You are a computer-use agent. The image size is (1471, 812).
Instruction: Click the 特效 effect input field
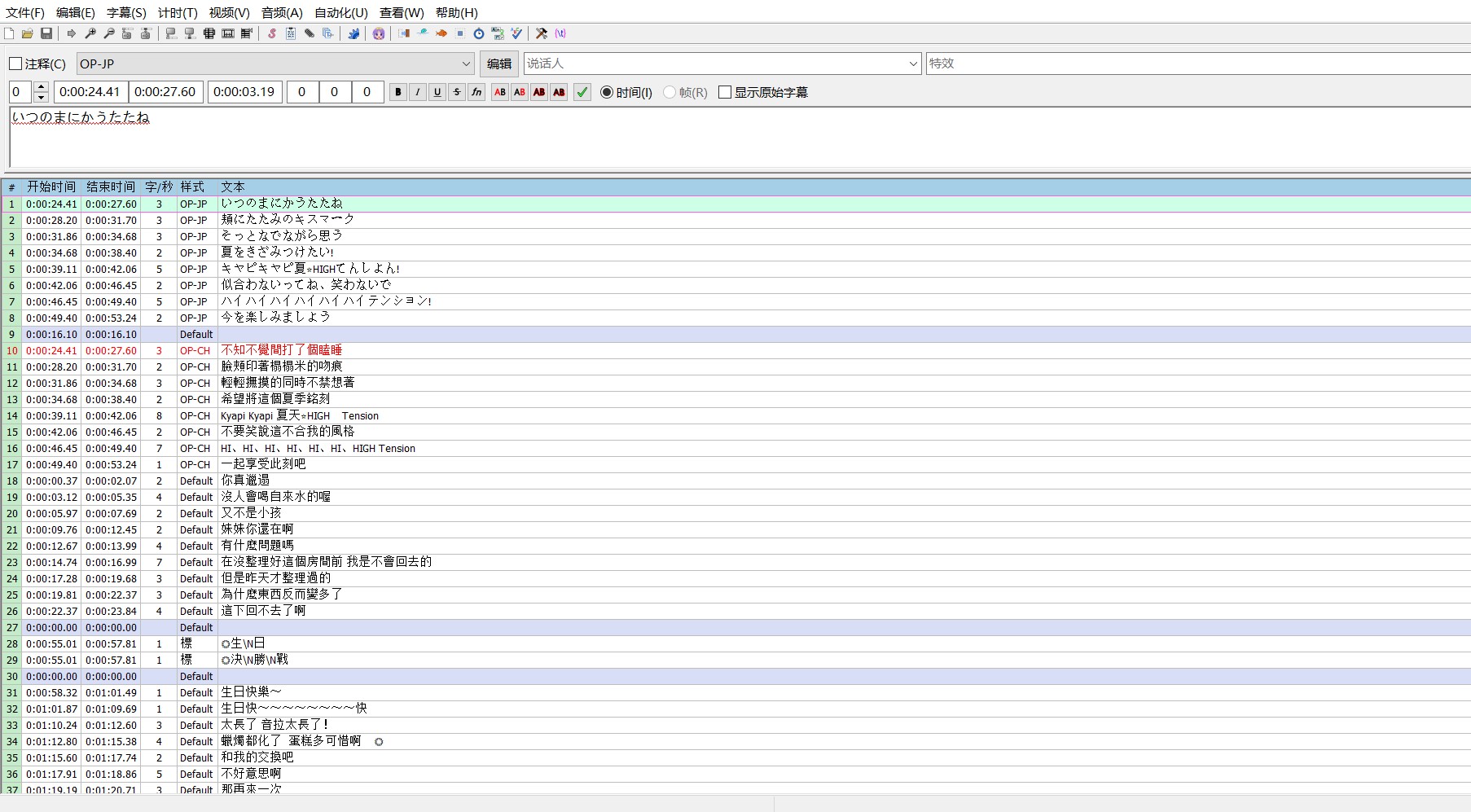coord(1197,64)
